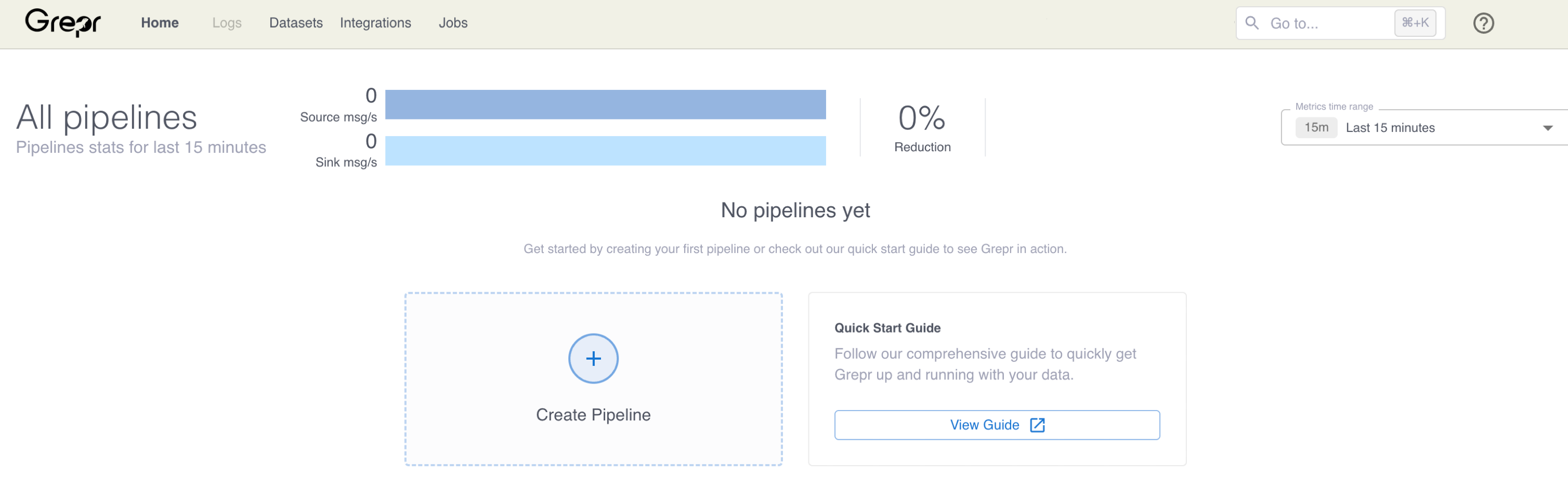Click the 'Get started by creating' description text
This screenshot has height=502, width=1568.
[795, 249]
